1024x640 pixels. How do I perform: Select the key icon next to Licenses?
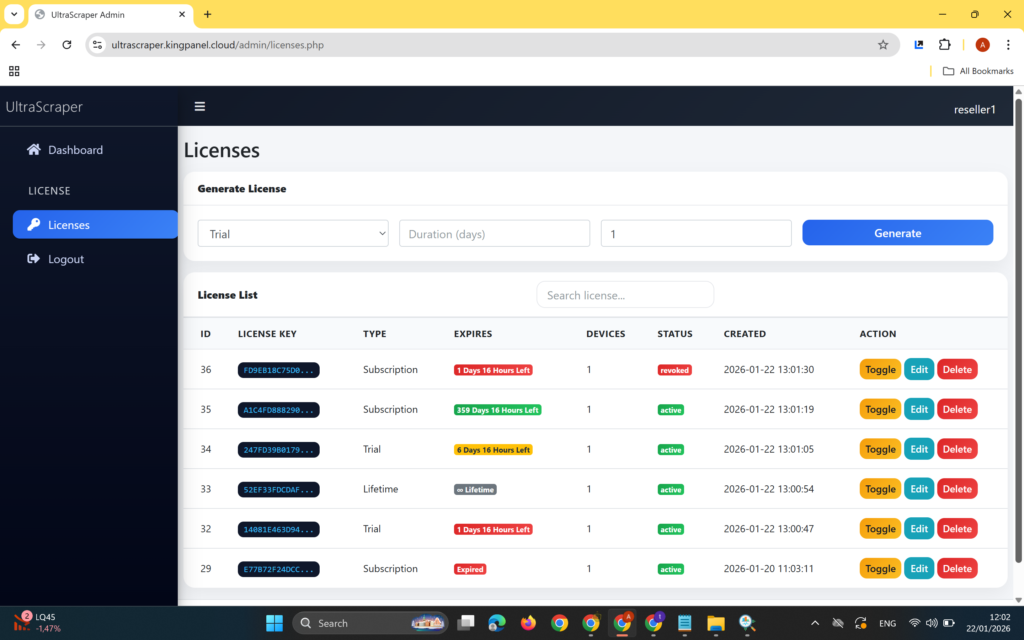(33, 224)
